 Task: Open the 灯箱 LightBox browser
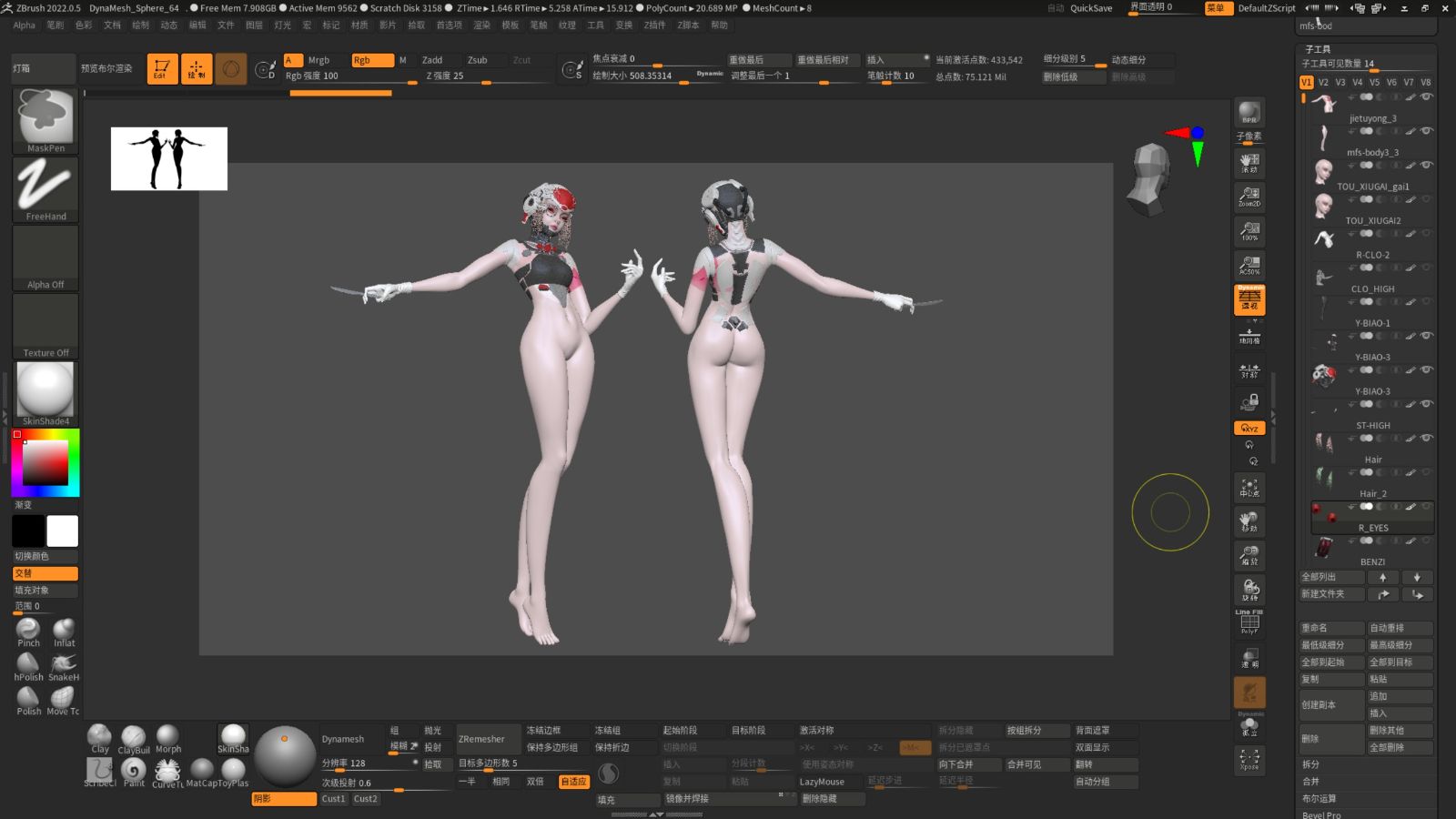click(44, 68)
